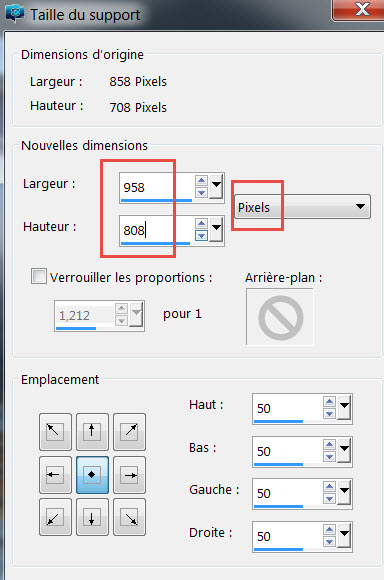Click into the Droite value field
Viewport: 384px width, 580px height.
click(287, 536)
